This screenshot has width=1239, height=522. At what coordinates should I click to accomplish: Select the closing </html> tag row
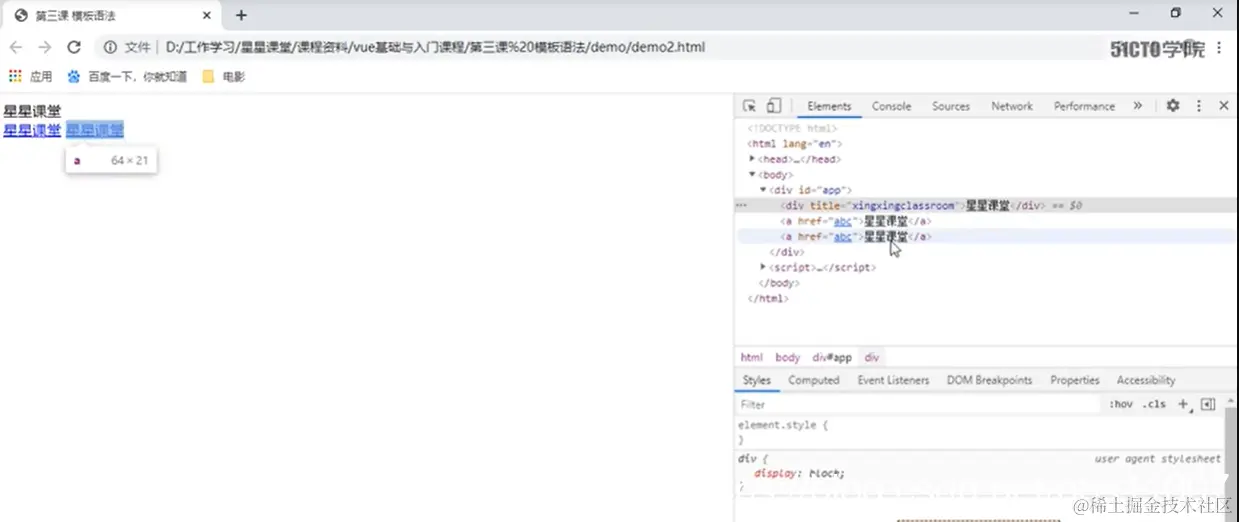coord(768,298)
